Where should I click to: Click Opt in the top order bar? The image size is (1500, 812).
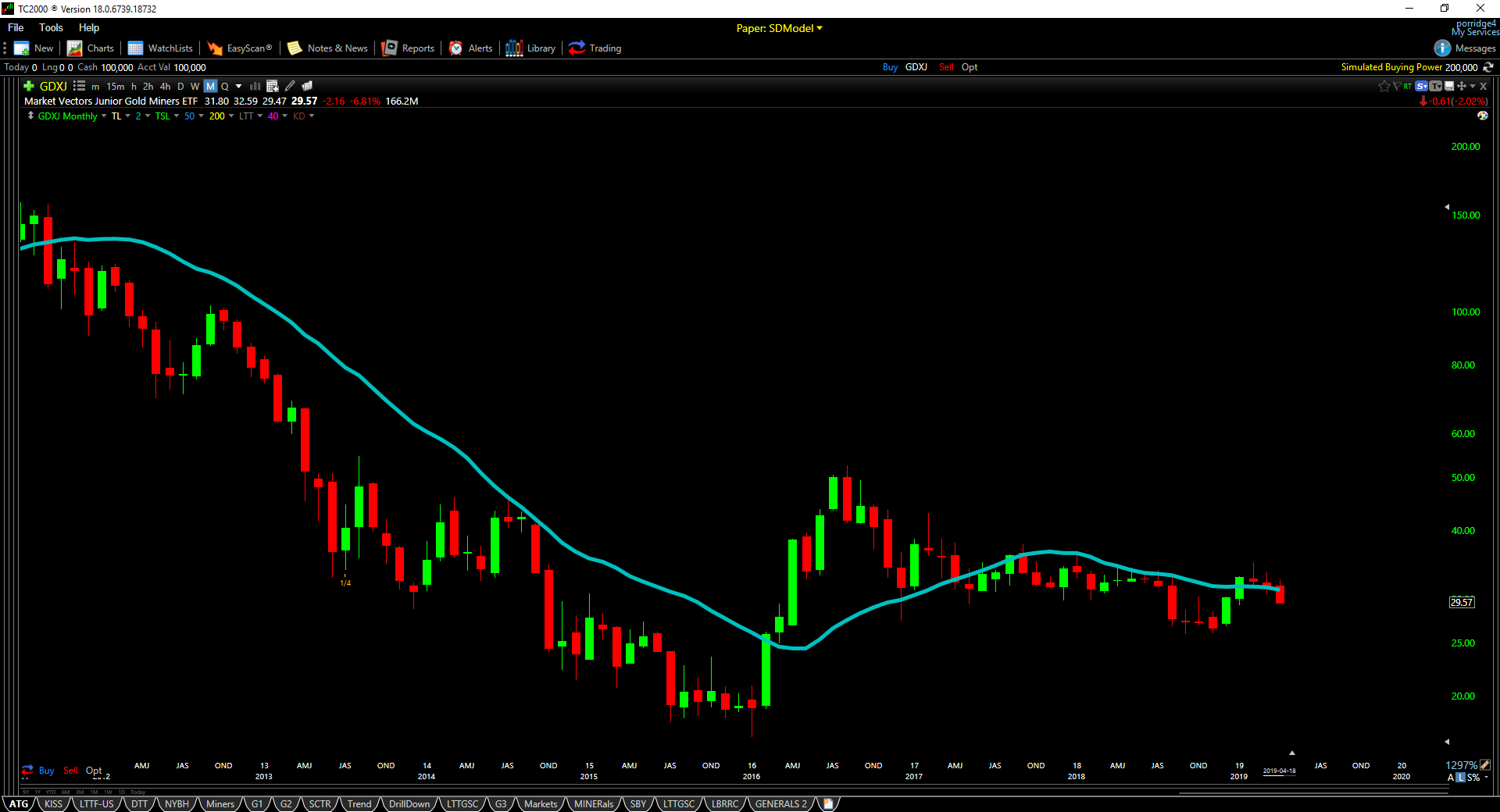click(x=970, y=67)
